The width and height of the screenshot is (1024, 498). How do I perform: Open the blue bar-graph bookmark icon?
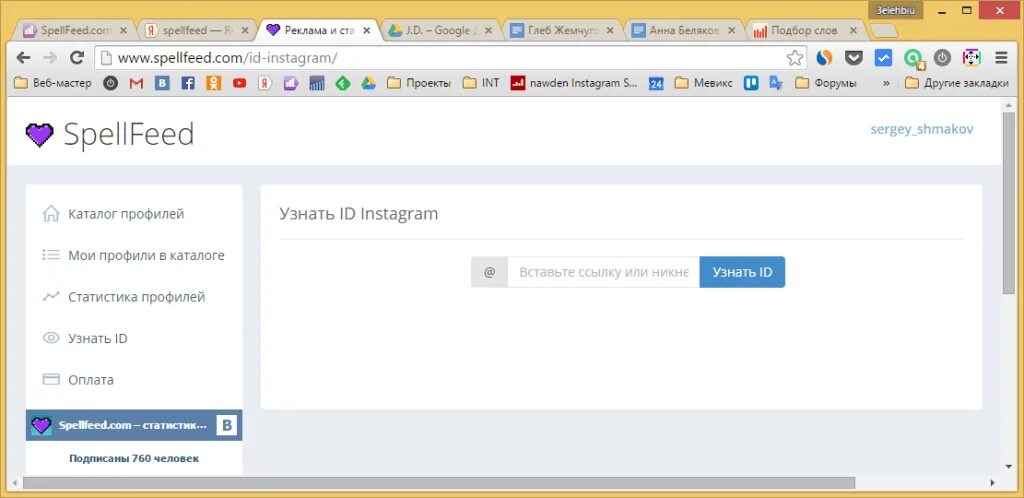pos(317,84)
